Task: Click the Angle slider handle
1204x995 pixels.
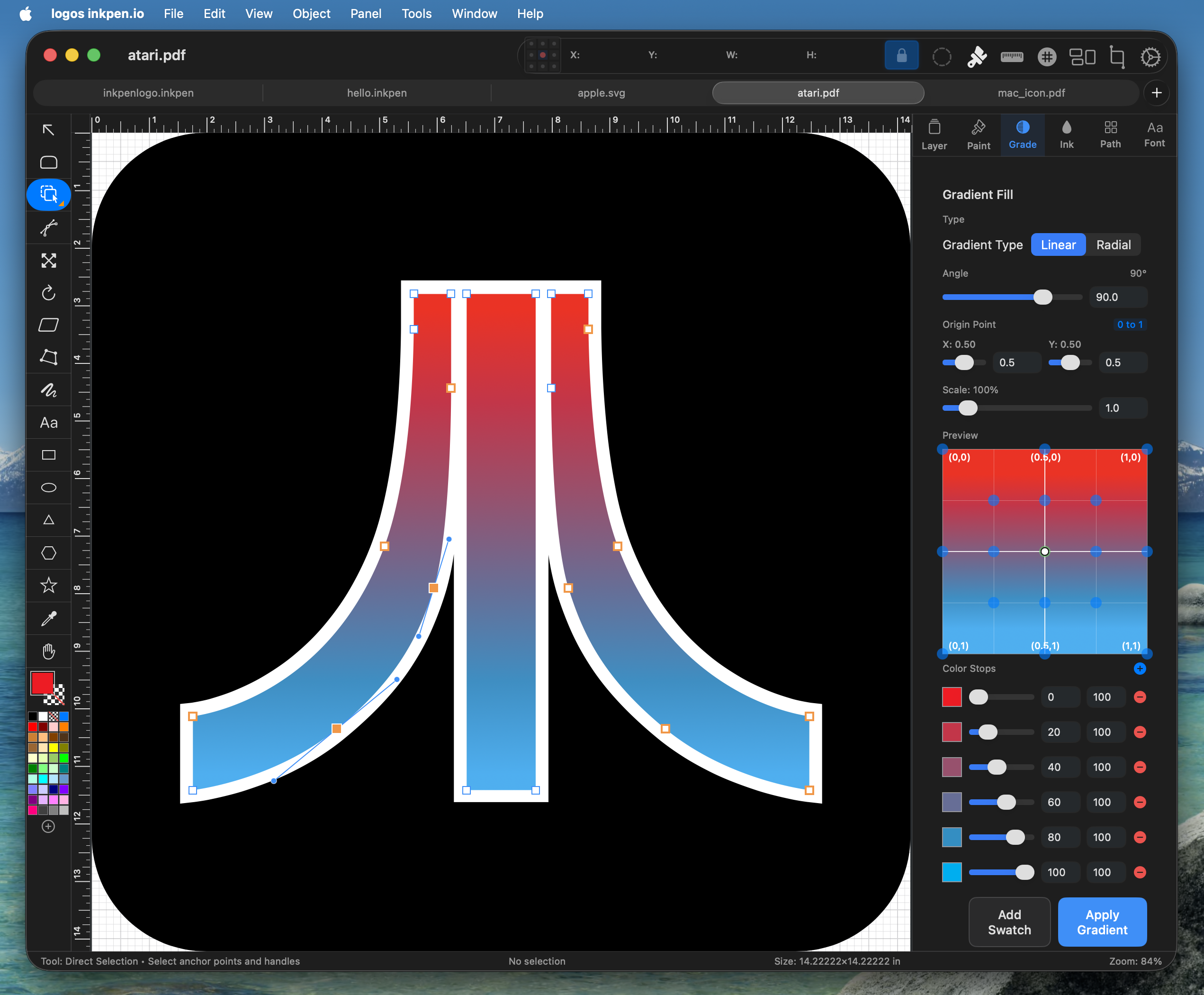Action: pyautogui.click(x=1042, y=297)
